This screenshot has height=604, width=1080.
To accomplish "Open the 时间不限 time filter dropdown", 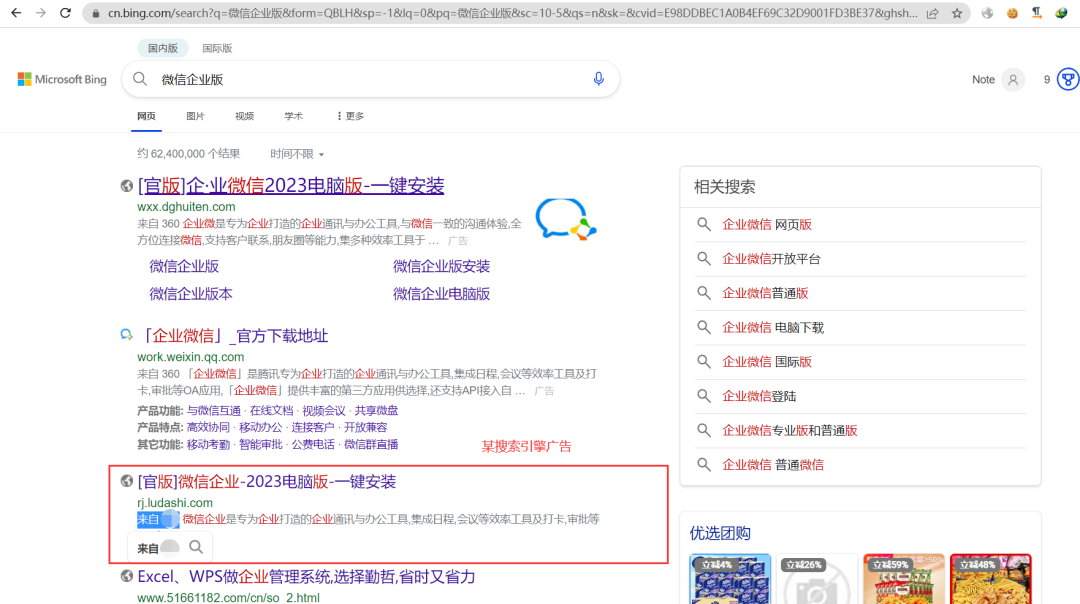I will [297, 154].
